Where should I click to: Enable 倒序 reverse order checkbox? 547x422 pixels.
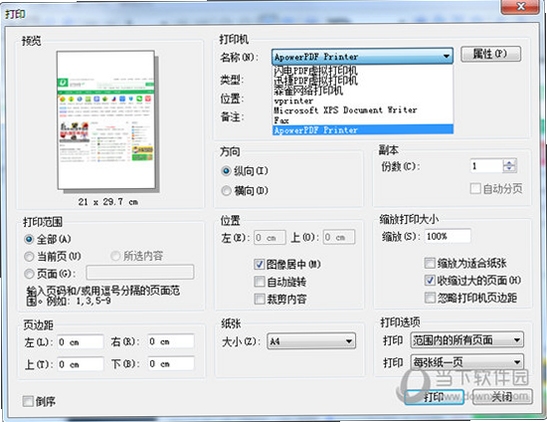point(28,401)
